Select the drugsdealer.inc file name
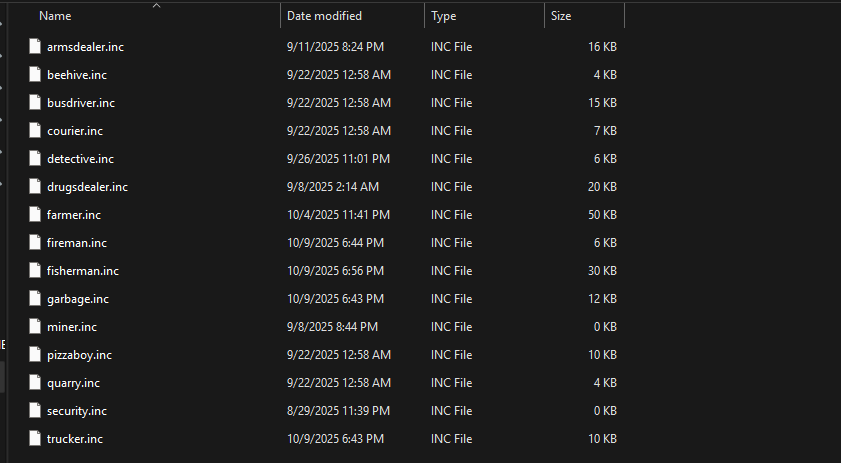841x463 pixels. coord(87,187)
